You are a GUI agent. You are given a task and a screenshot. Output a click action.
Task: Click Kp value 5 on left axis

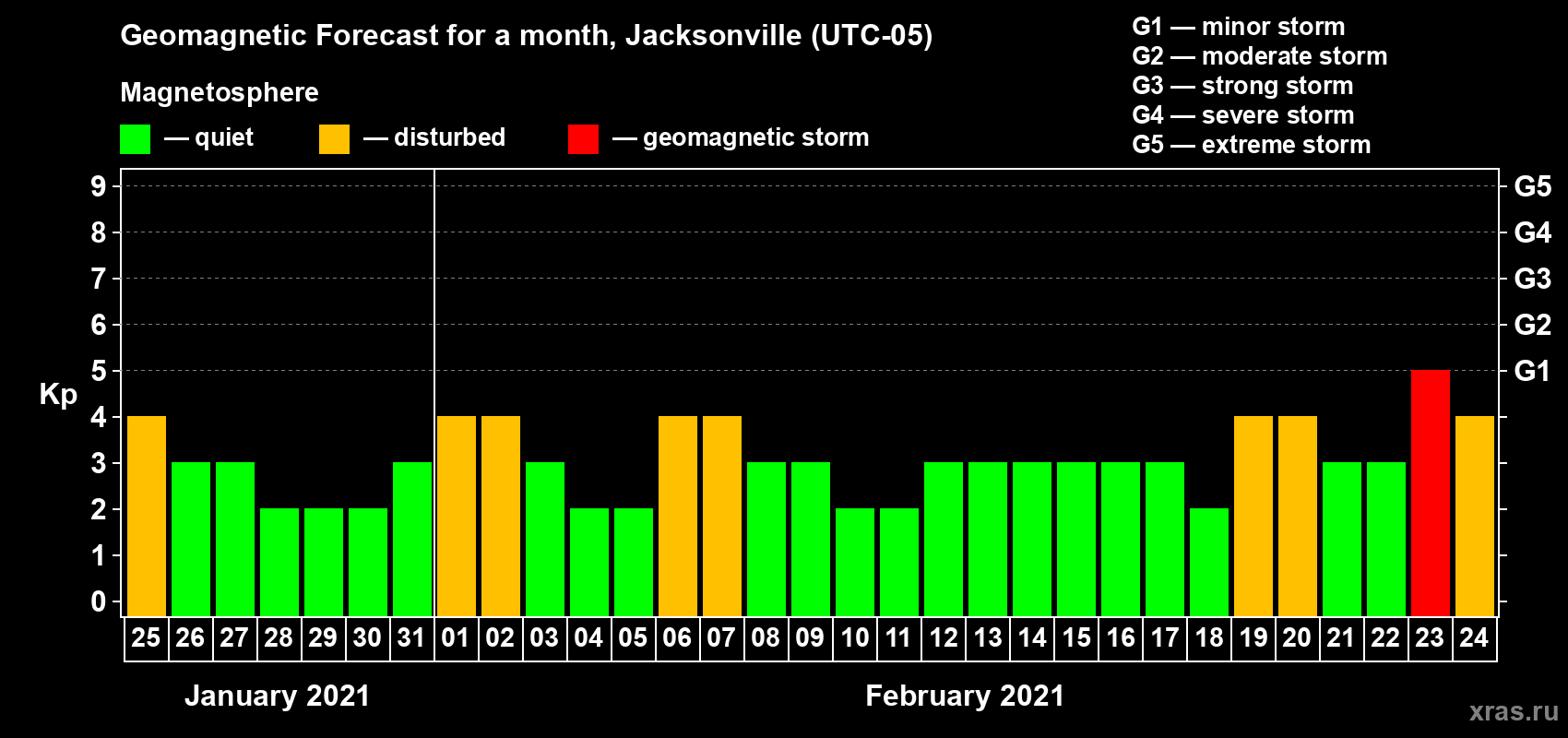coord(99,371)
